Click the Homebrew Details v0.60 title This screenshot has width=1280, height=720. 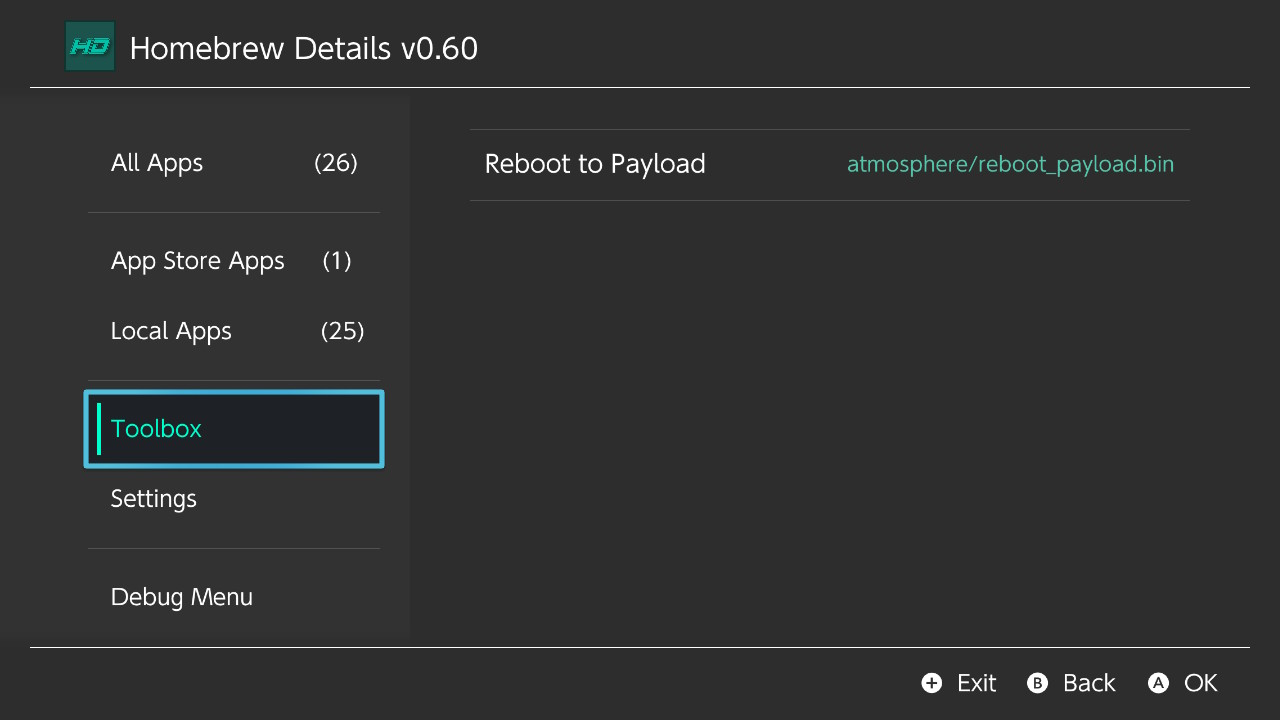click(304, 48)
